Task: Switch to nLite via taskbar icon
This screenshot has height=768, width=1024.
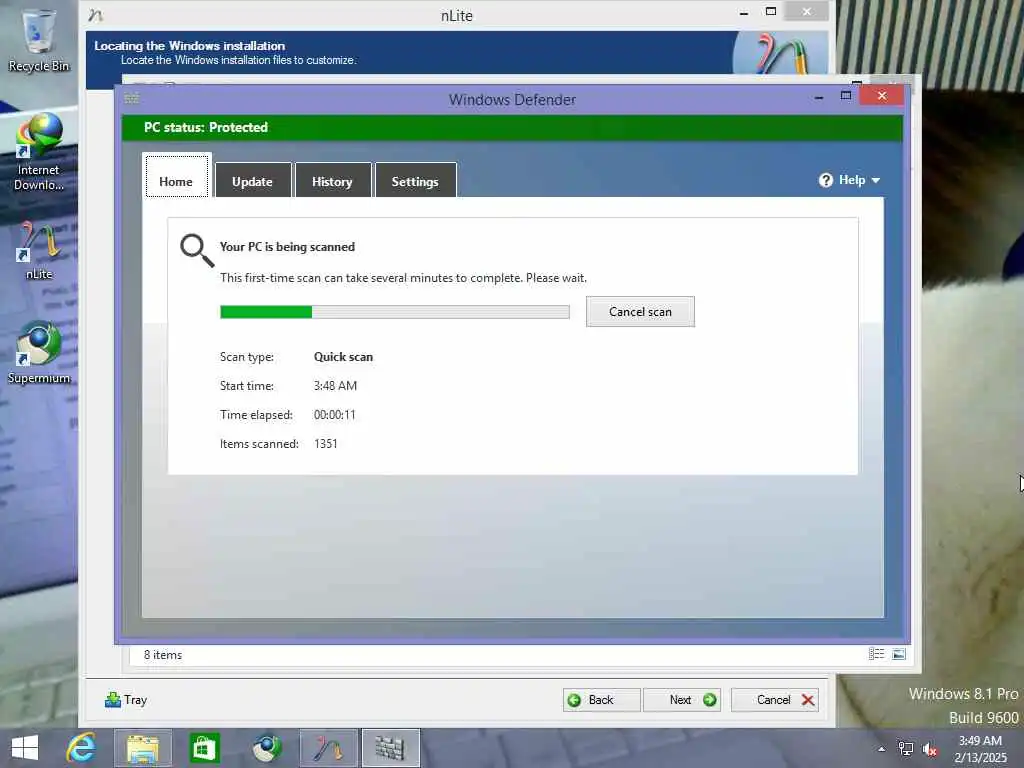Action: (328, 748)
